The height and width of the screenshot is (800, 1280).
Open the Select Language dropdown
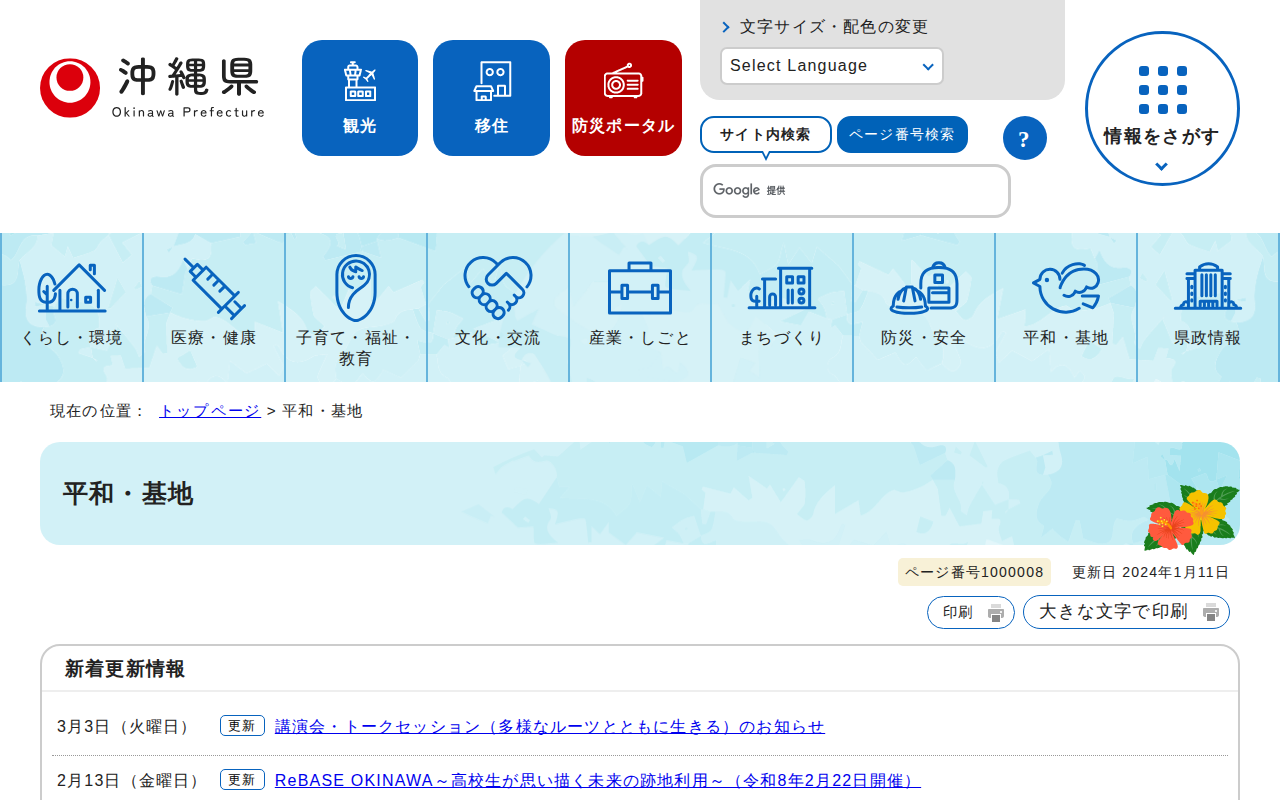coord(832,66)
